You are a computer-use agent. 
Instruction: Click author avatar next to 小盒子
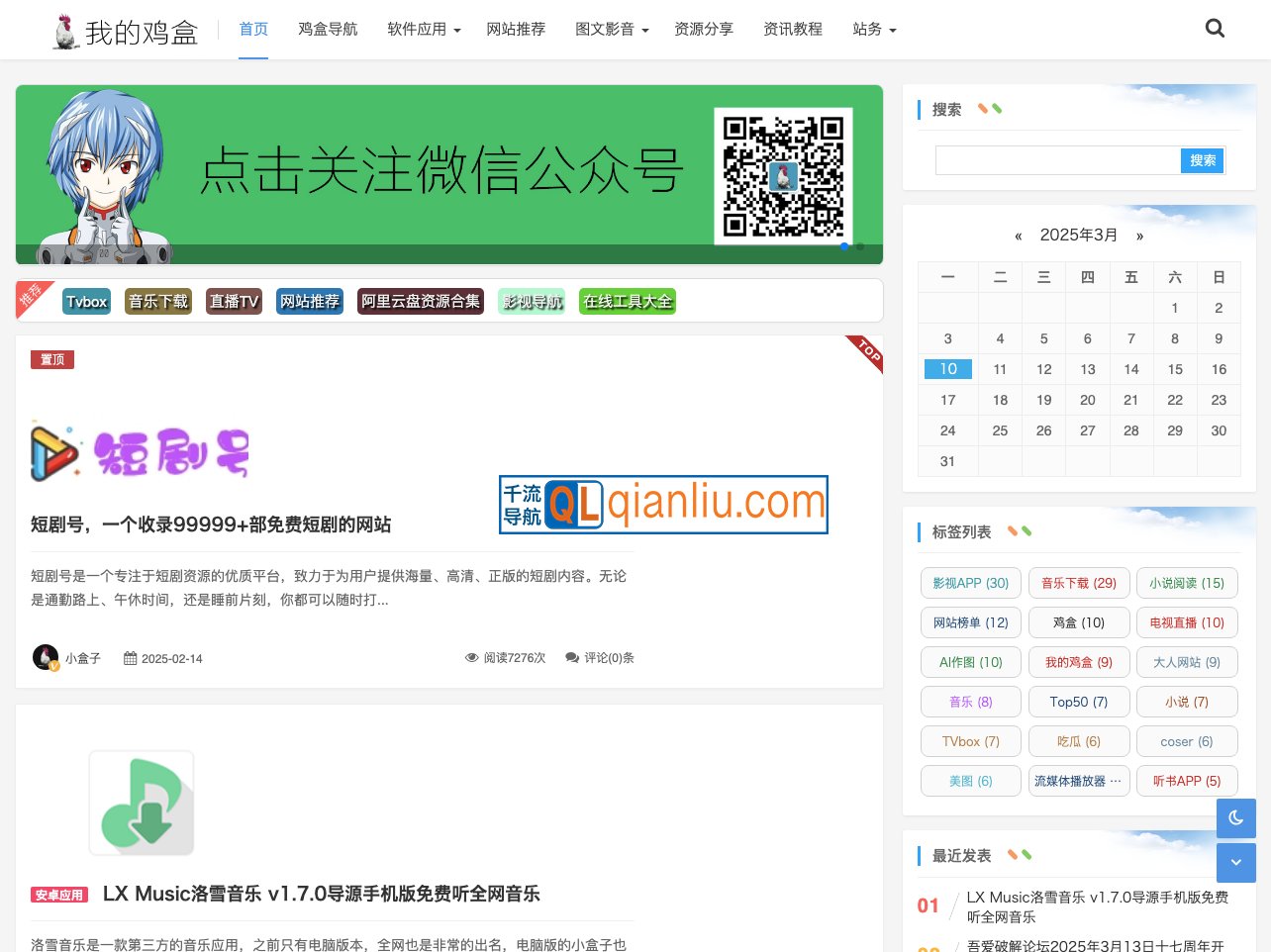46,657
